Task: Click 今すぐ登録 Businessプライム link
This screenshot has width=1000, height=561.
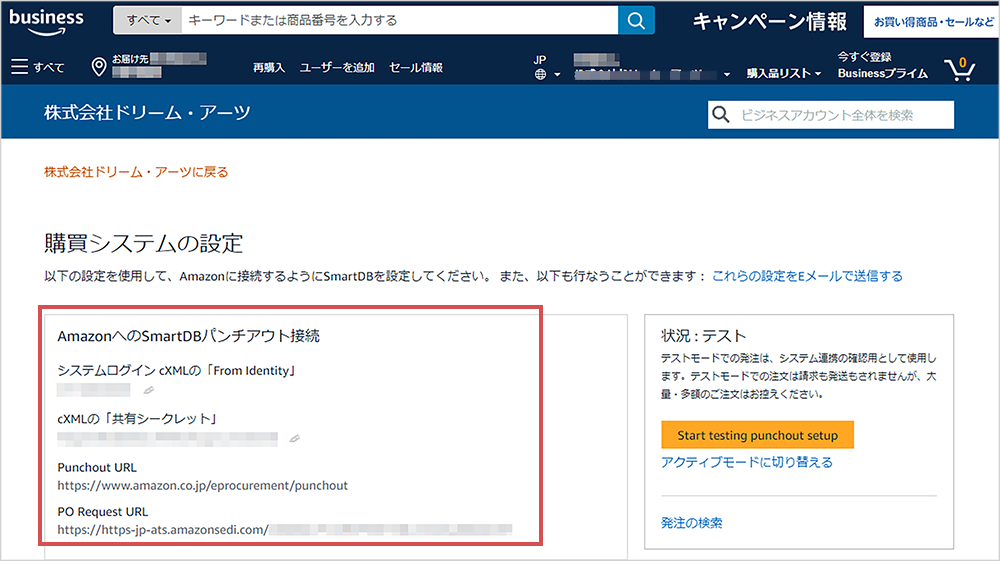Action: (883, 66)
